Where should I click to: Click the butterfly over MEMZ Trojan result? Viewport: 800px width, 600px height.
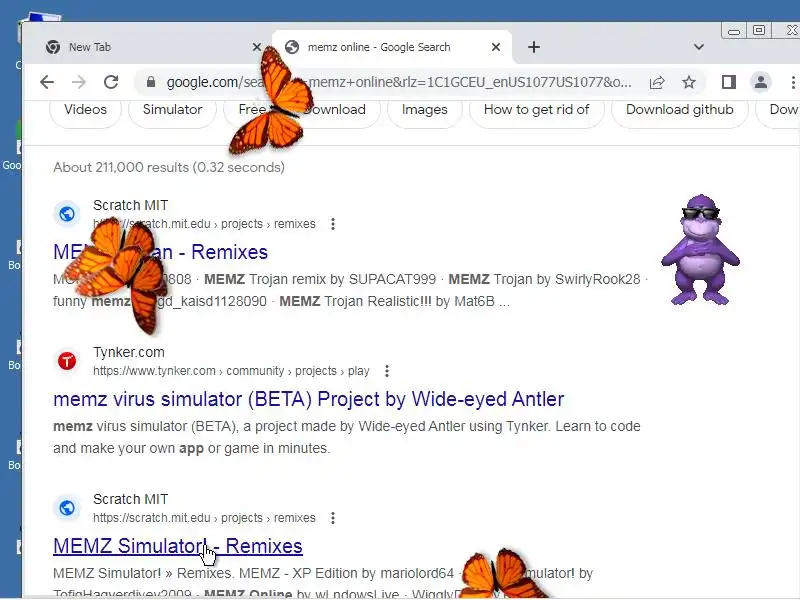[x=116, y=274]
